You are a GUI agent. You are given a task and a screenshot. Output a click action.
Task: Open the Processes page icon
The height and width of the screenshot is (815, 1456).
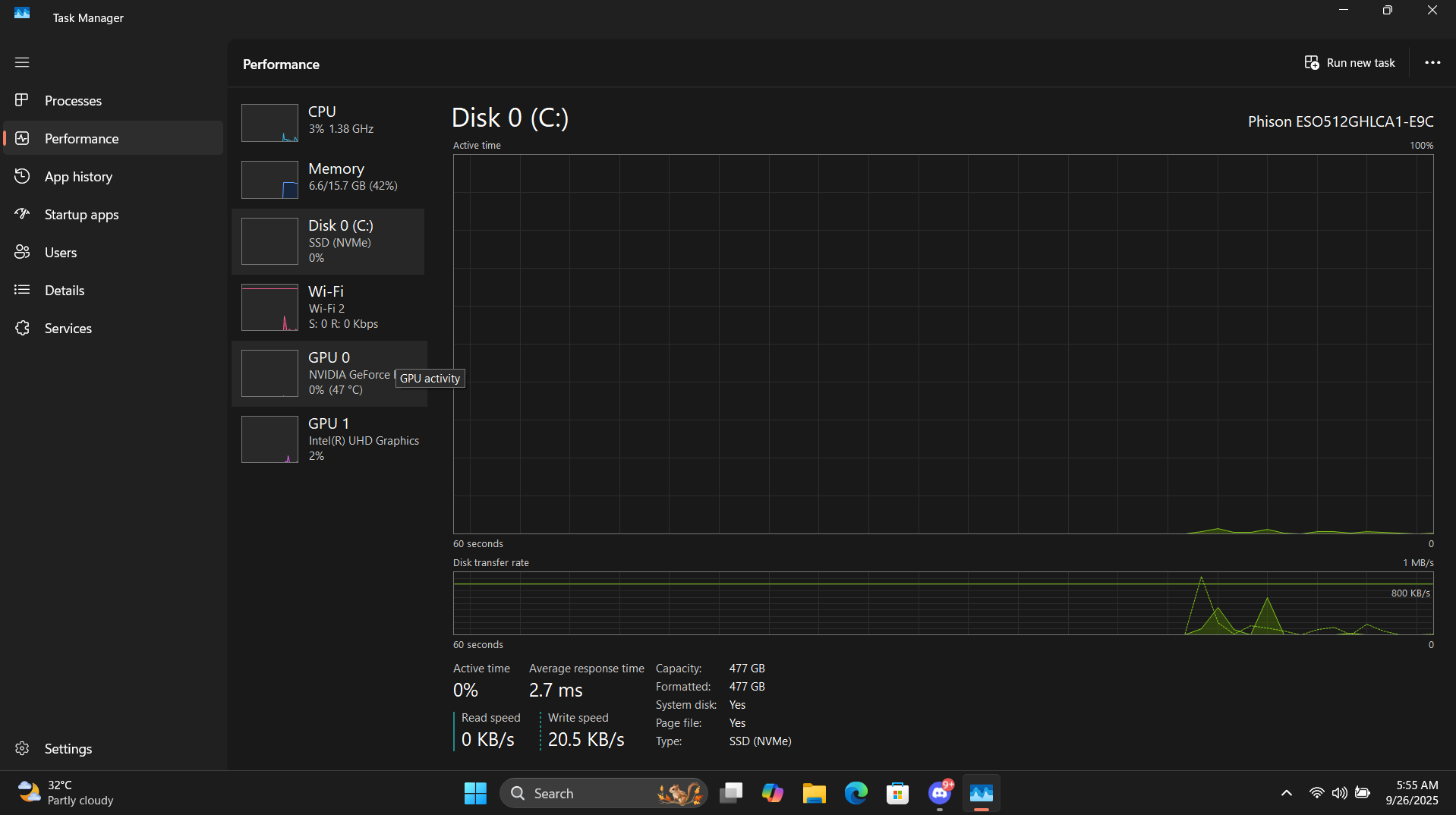coord(22,100)
